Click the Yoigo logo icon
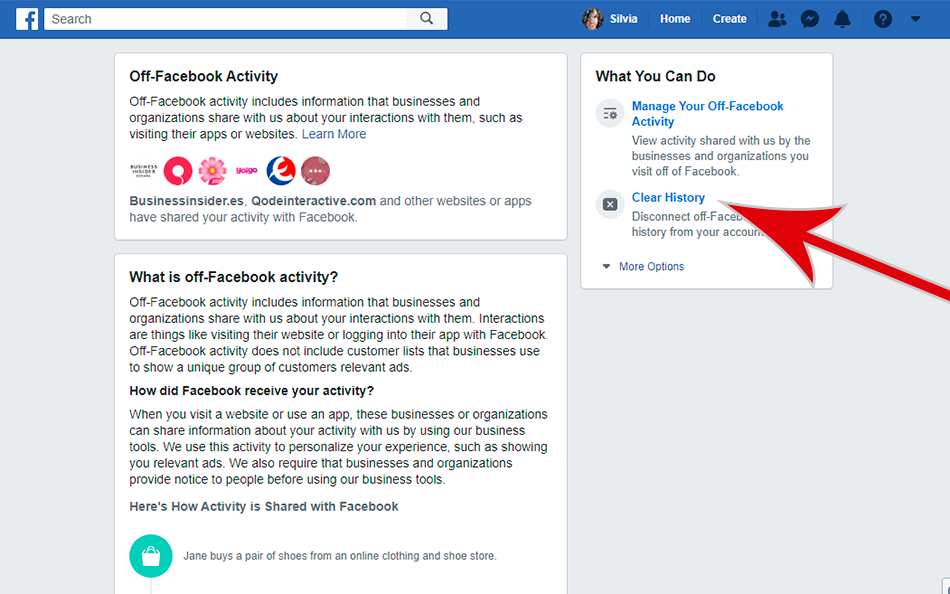 click(x=247, y=170)
